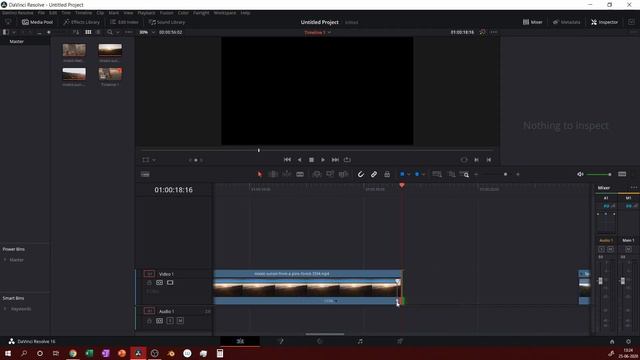Viewport: 640px width, 360px height.
Task: Open the Color page icon
Action: point(320,341)
